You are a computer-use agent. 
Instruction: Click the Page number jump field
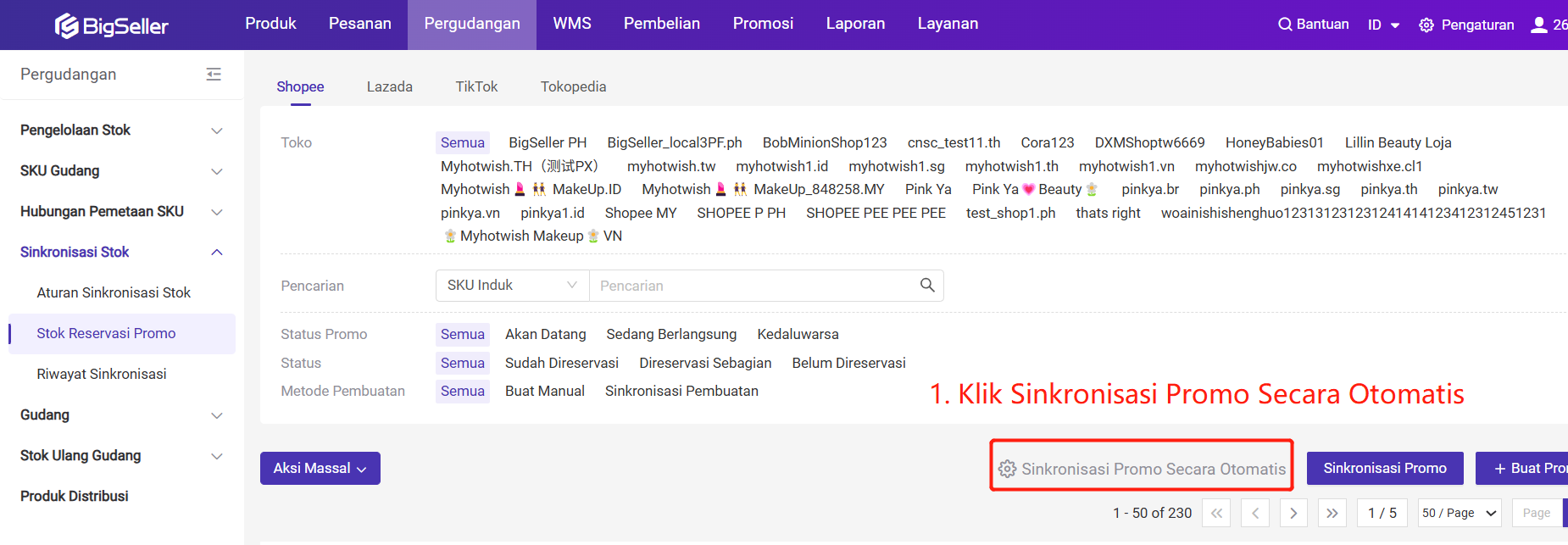(1537, 513)
